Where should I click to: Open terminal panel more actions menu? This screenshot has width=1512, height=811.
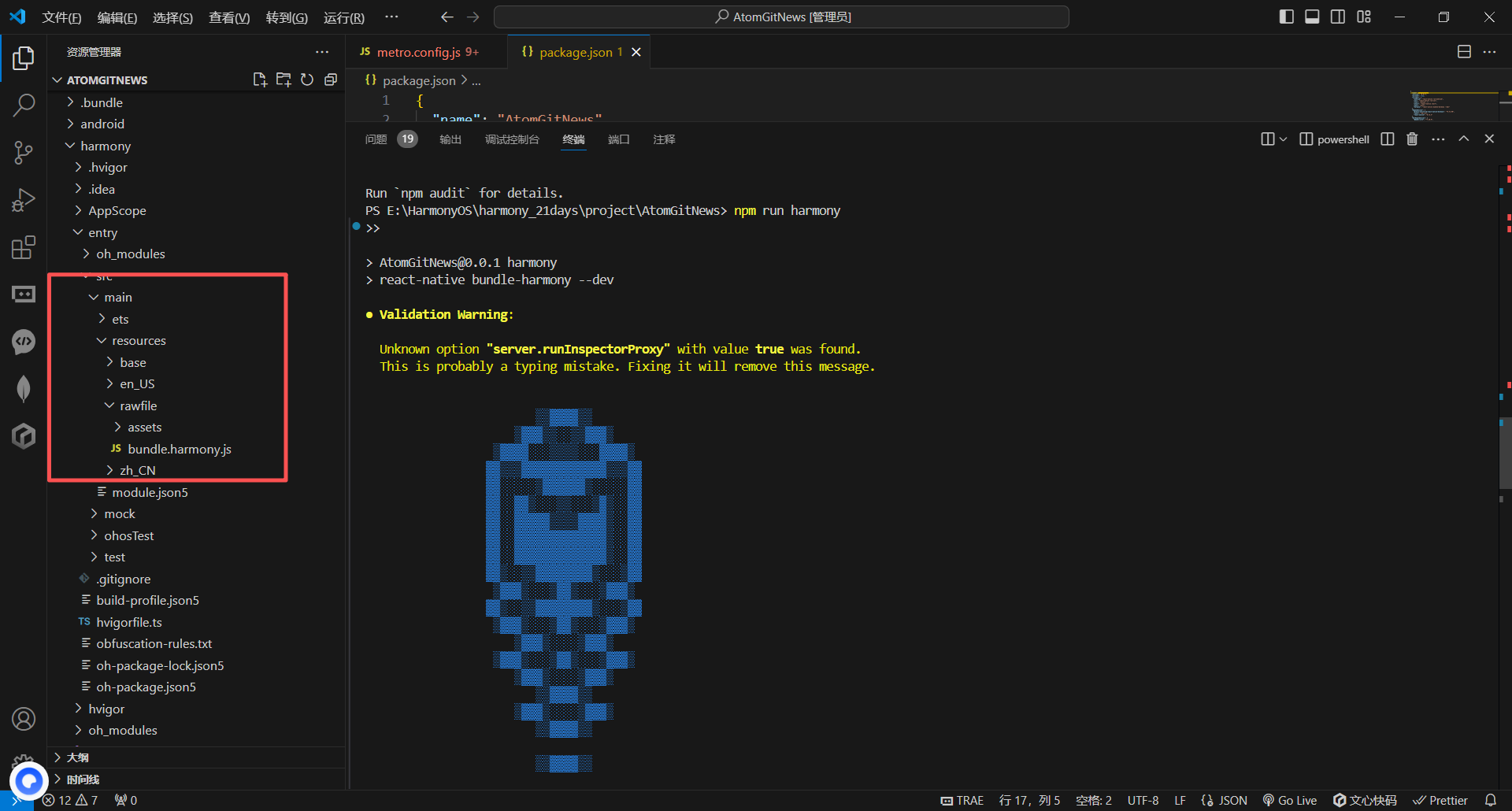pyautogui.click(x=1438, y=139)
